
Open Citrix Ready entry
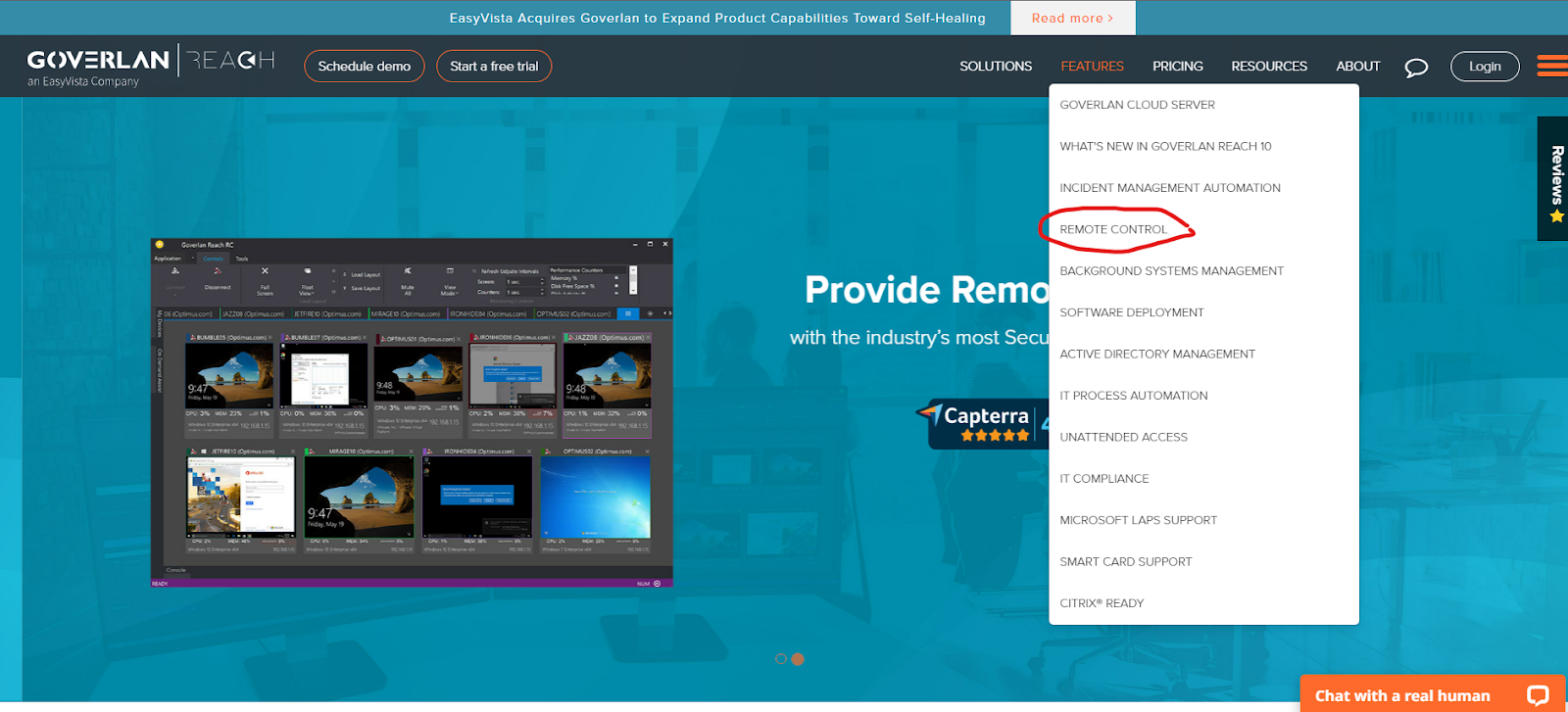(x=1102, y=603)
